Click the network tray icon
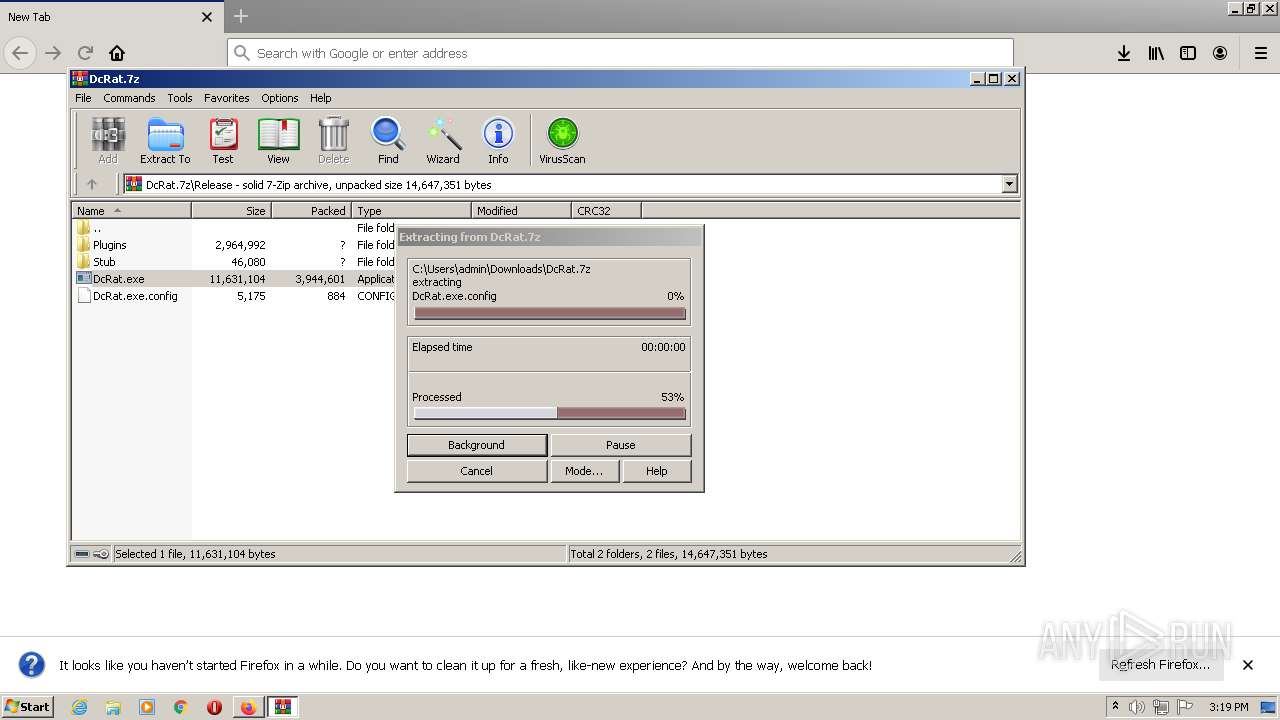The height and width of the screenshot is (720, 1280). tap(1160, 707)
